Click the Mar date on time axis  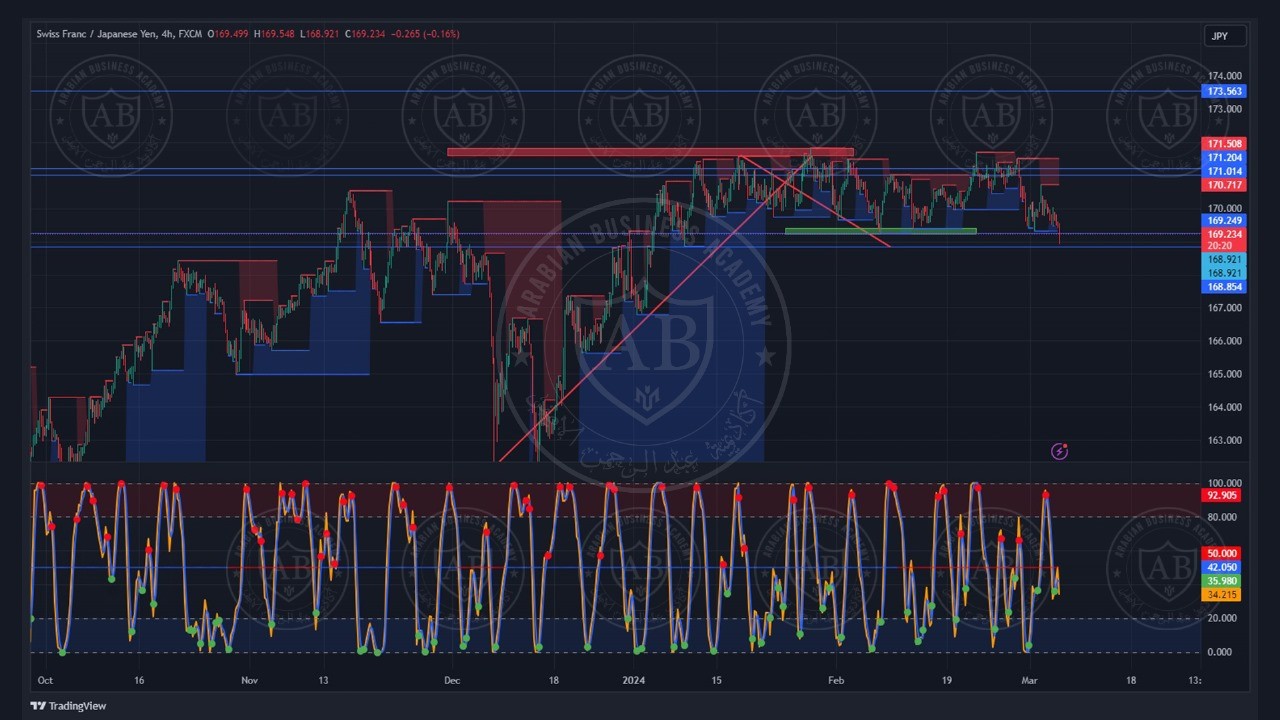[1029, 680]
